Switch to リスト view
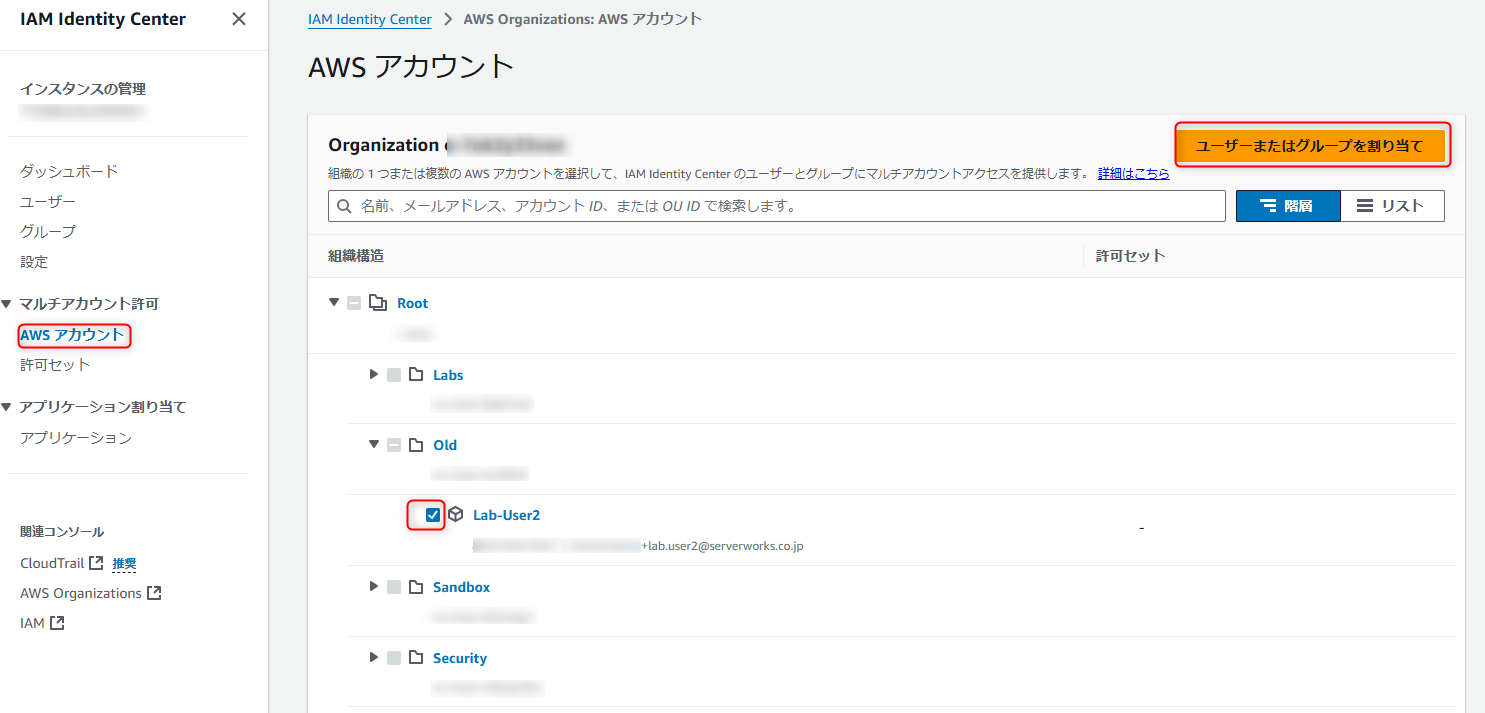The image size is (1485, 713). [x=1392, y=206]
